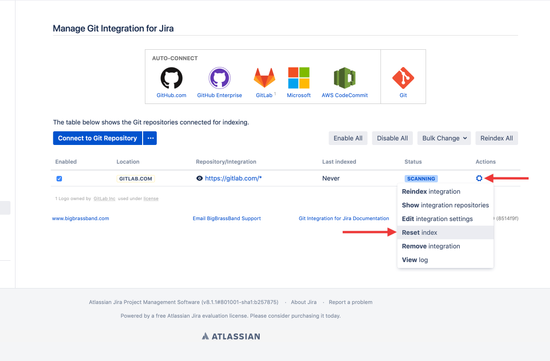Visit www.bigbrassband.com link

tap(81, 218)
